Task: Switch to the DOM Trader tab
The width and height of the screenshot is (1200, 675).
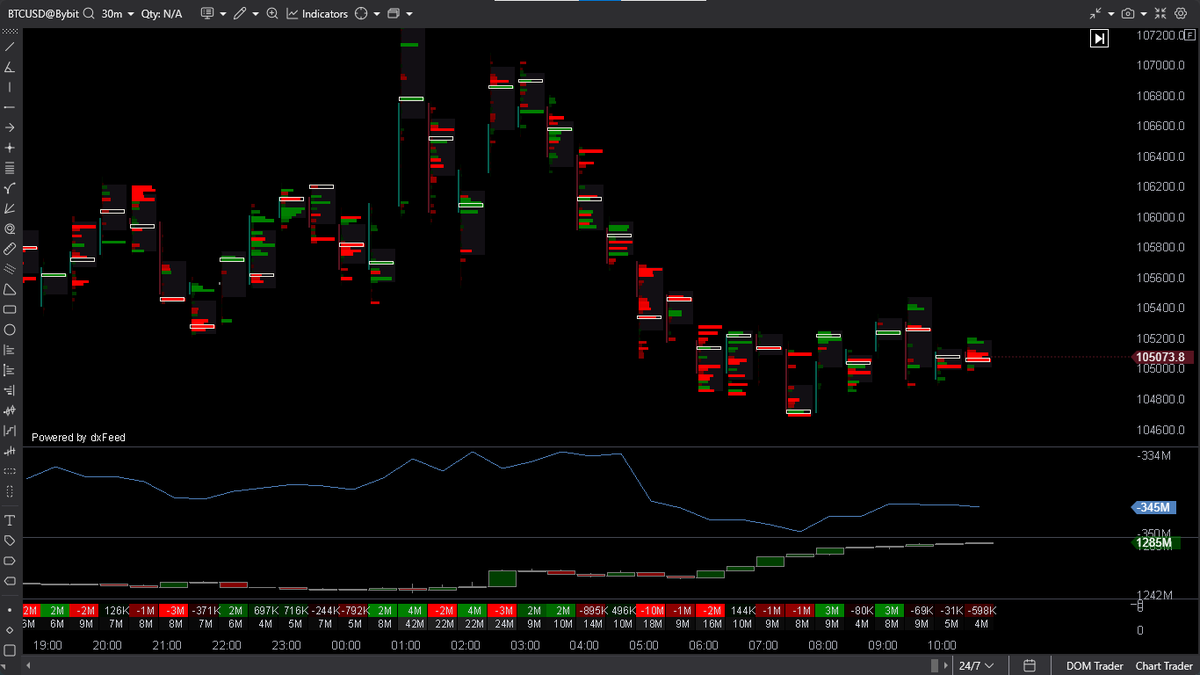Action: [x=1093, y=665]
